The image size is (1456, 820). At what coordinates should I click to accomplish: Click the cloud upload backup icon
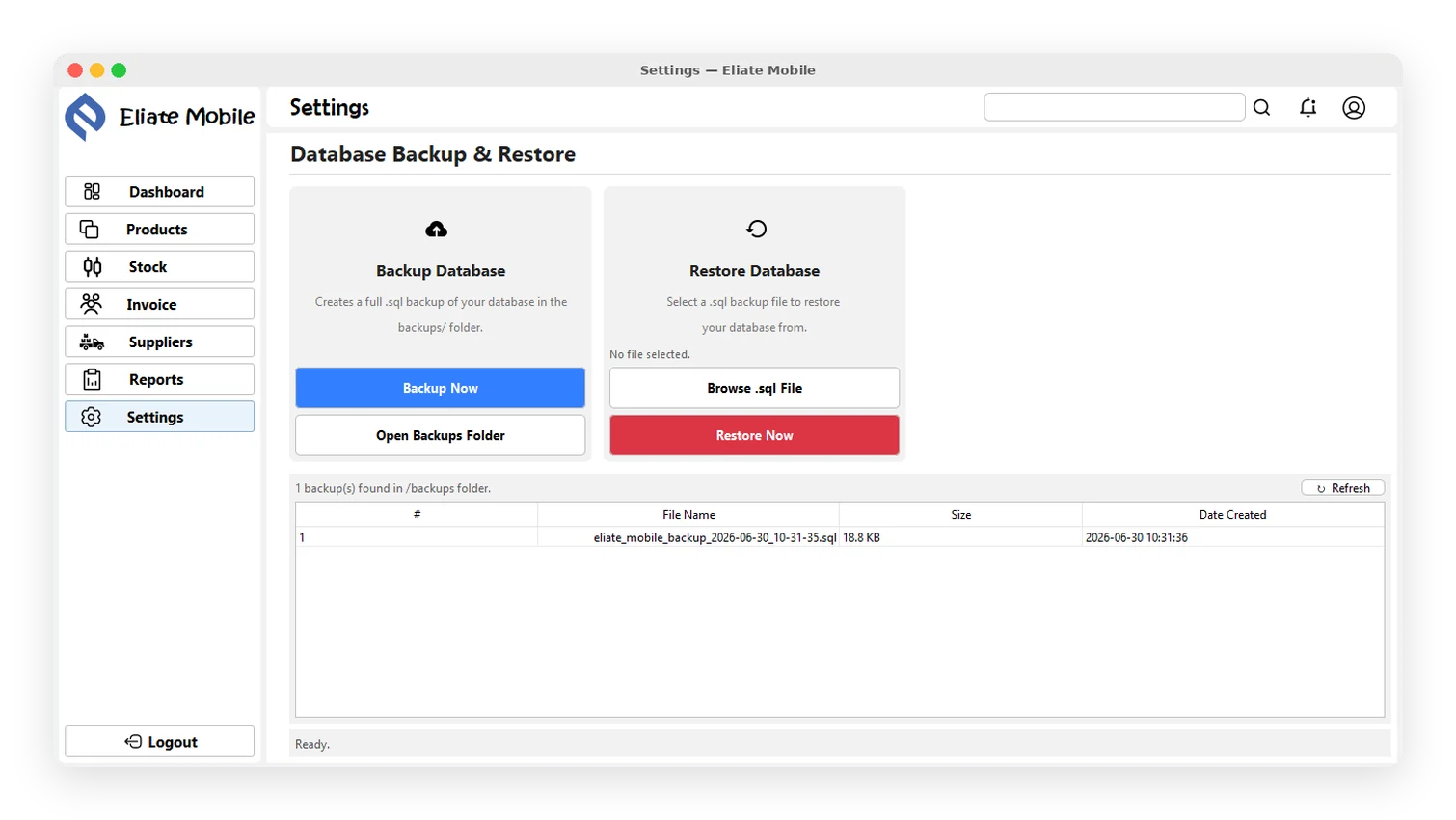point(437,229)
